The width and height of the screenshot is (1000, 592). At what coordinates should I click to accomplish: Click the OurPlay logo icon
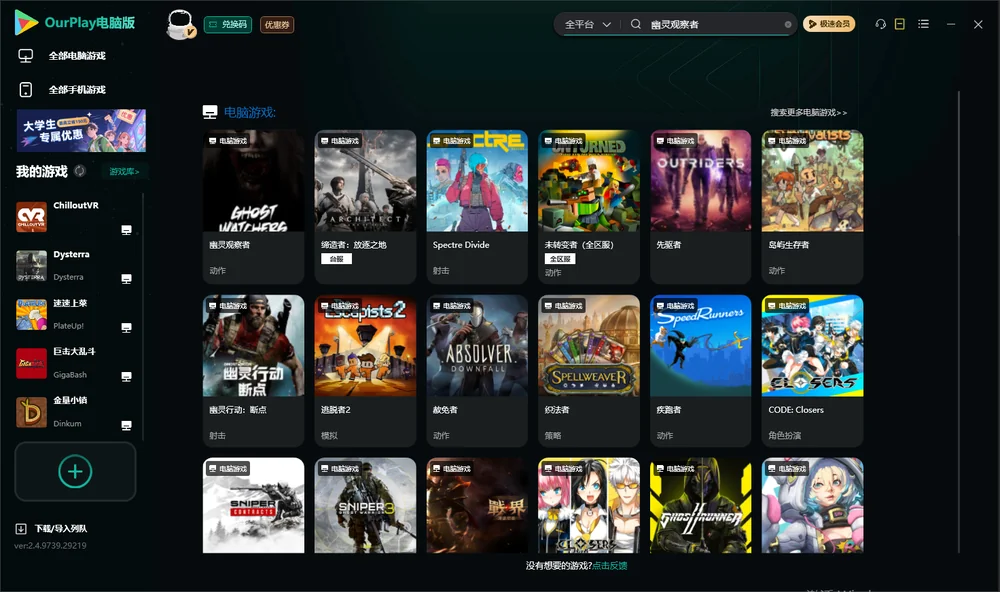(26, 22)
